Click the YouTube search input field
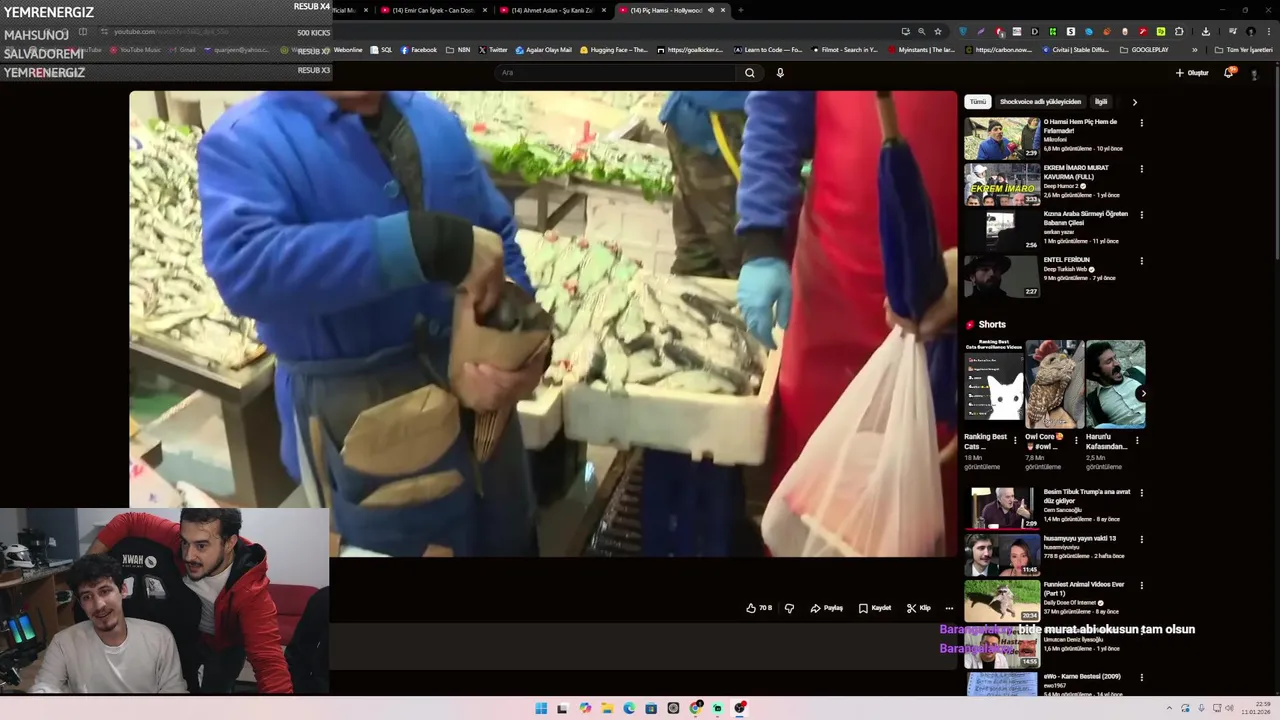This screenshot has width=1280, height=720. point(615,72)
